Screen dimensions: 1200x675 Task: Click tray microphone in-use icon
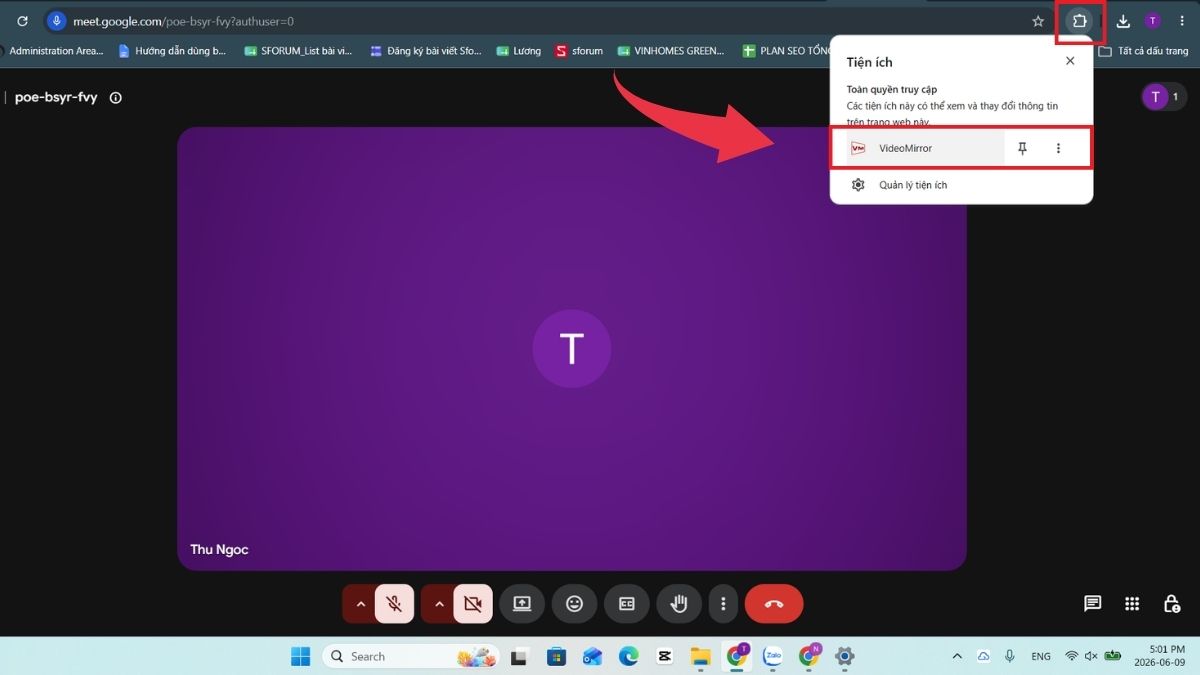(1010, 656)
